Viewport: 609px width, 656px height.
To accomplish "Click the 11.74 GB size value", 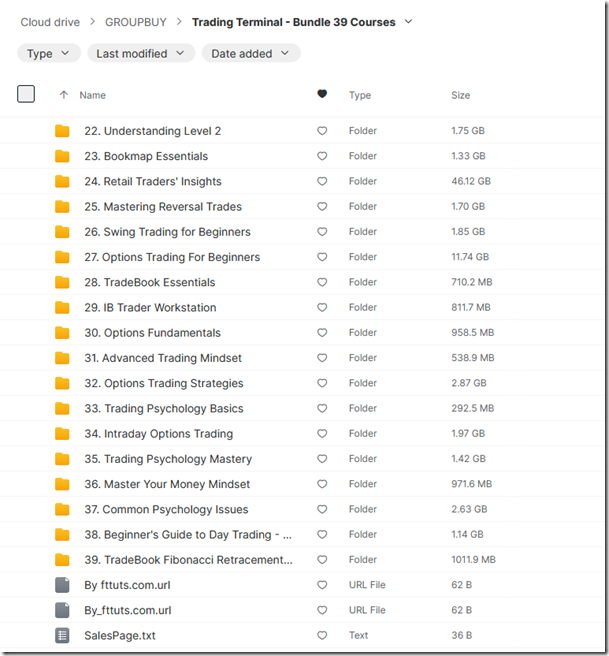I will pyautogui.click(x=470, y=257).
